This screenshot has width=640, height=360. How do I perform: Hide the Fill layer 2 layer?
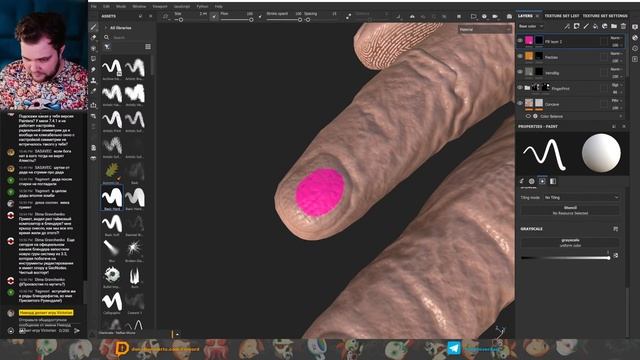click(x=520, y=41)
